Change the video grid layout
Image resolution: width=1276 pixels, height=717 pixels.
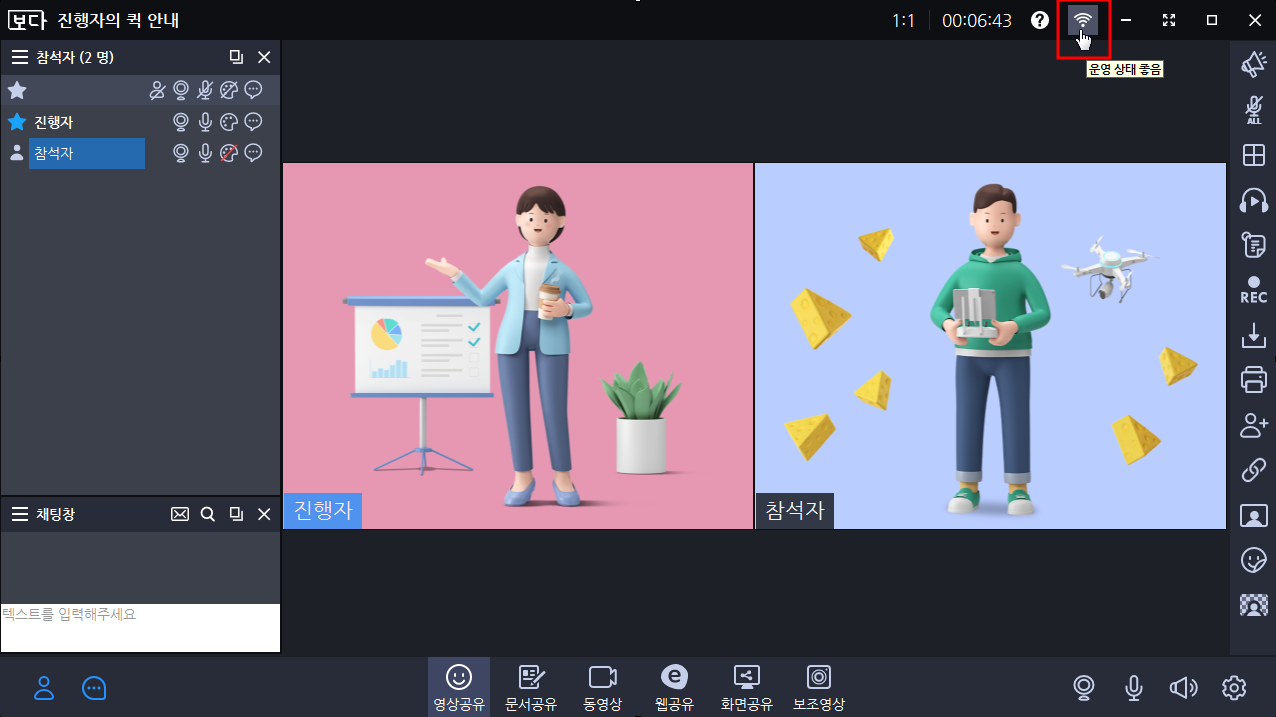point(1253,155)
